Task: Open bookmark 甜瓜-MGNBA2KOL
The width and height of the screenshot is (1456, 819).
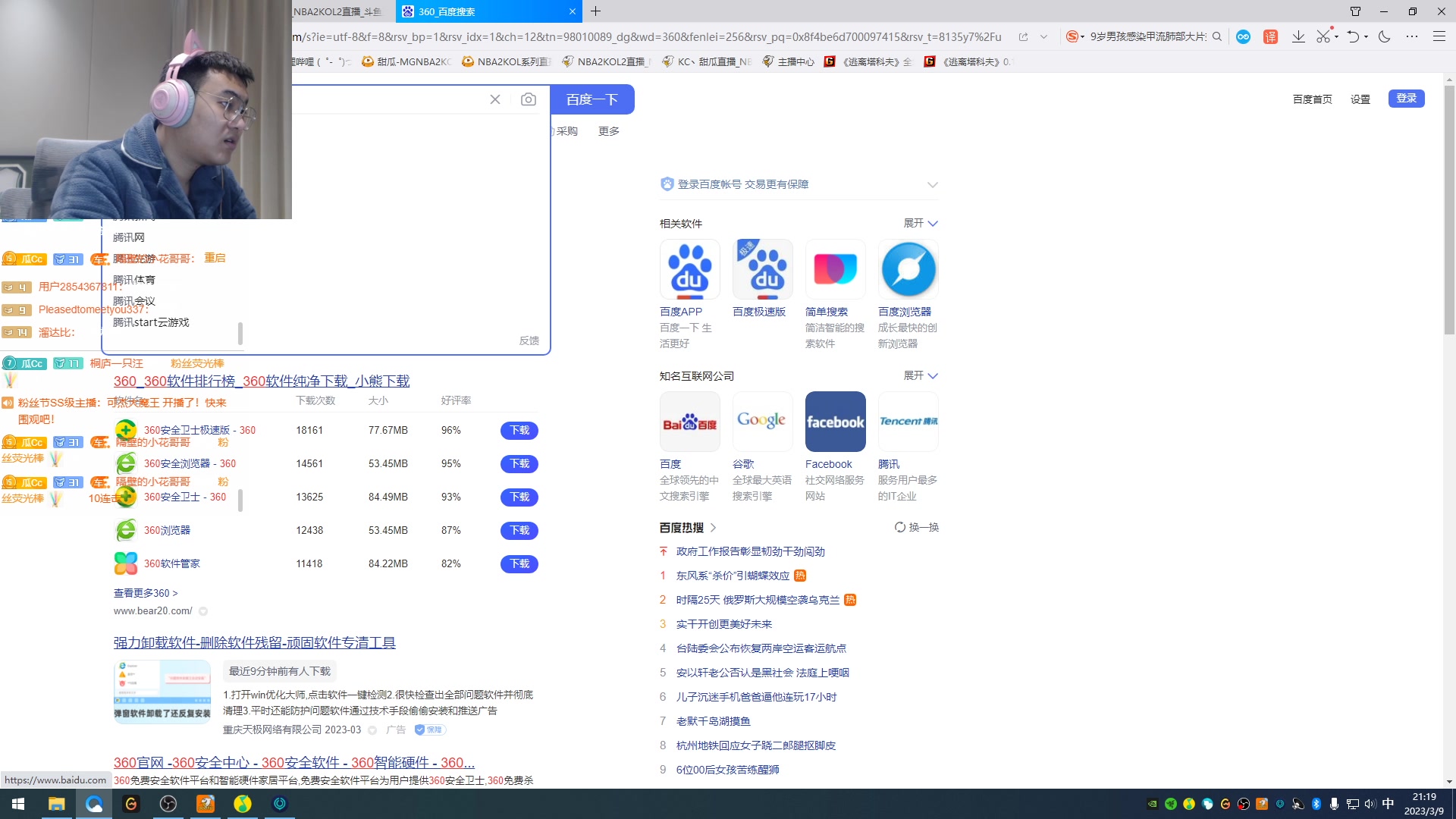Action: pyautogui.click(x=406, y=61)
